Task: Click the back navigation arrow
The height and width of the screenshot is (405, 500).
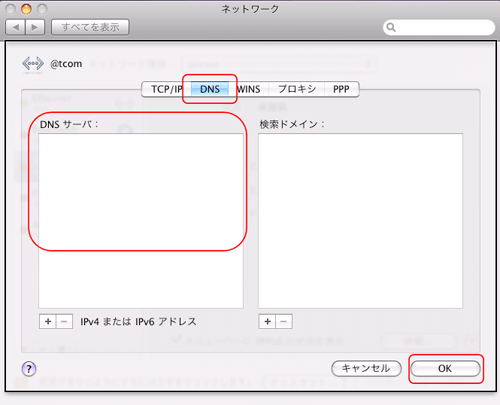Action: [x=15, y=27]
